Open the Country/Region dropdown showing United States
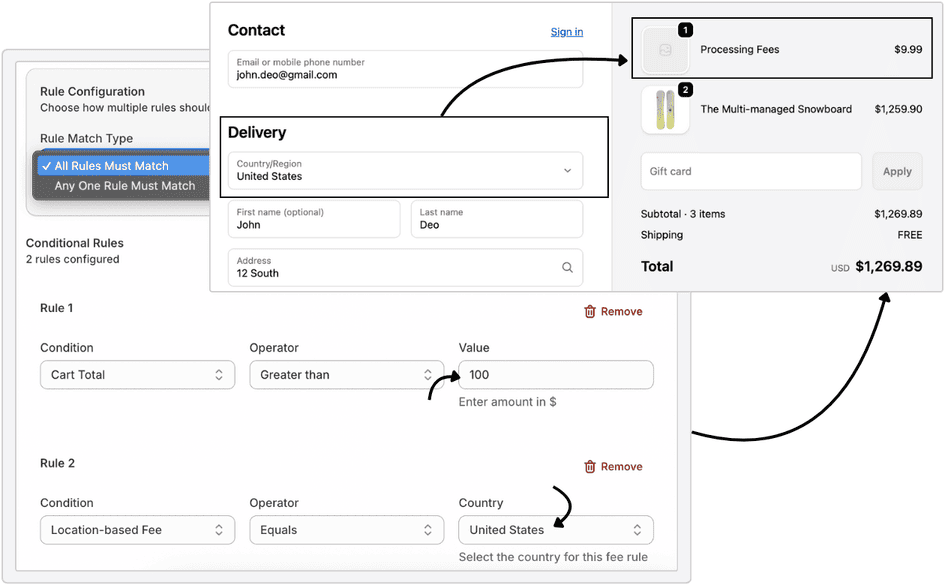Image resolution: width=945 pixels, height=585 pixels. click(404, 170)
